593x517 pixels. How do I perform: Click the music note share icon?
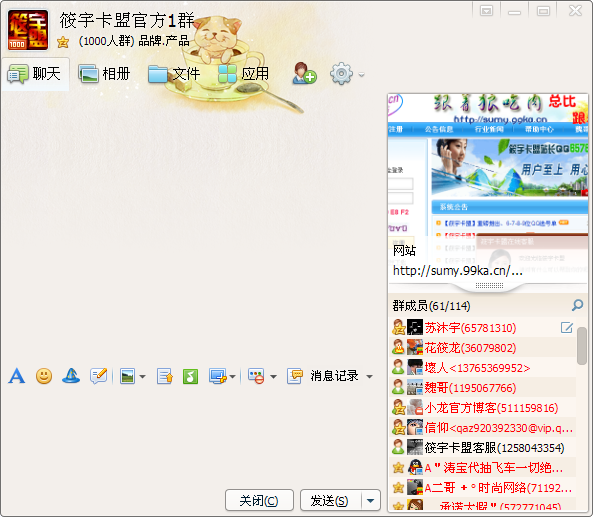190,376
